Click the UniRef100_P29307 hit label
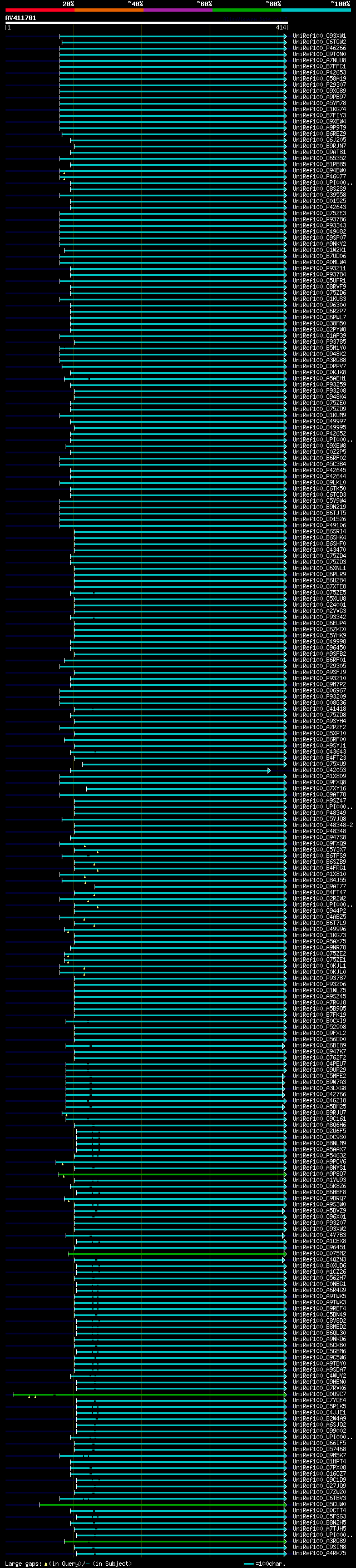356x1568 pixels. tap(319, 85)
